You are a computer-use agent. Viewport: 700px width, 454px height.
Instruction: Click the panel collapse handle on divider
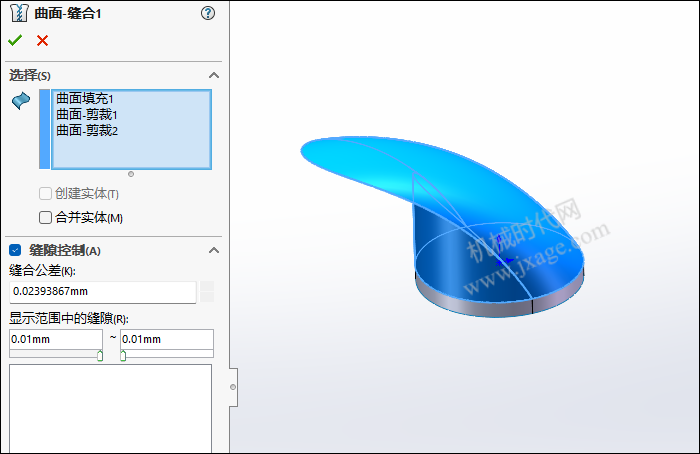tap(233, 387)
